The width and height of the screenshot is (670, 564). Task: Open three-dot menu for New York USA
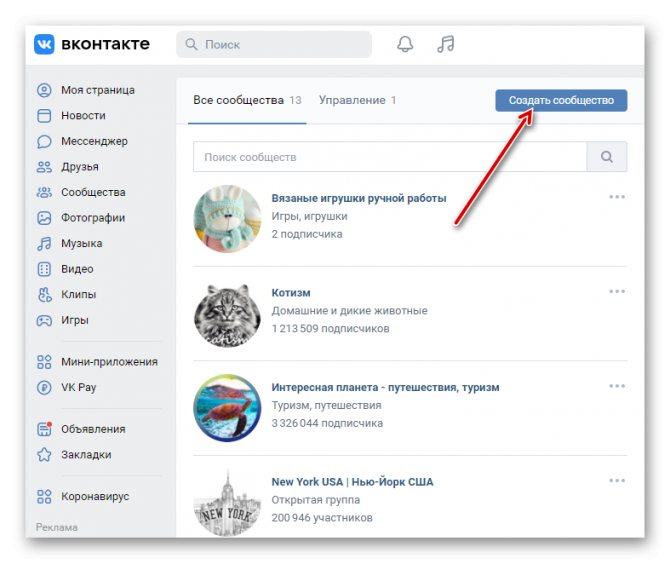click(617, 481)
